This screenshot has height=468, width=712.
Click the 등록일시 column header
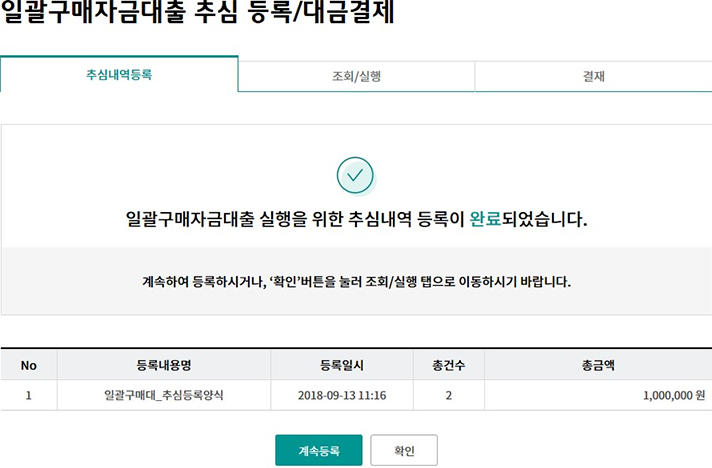click(x=341, y=365)
